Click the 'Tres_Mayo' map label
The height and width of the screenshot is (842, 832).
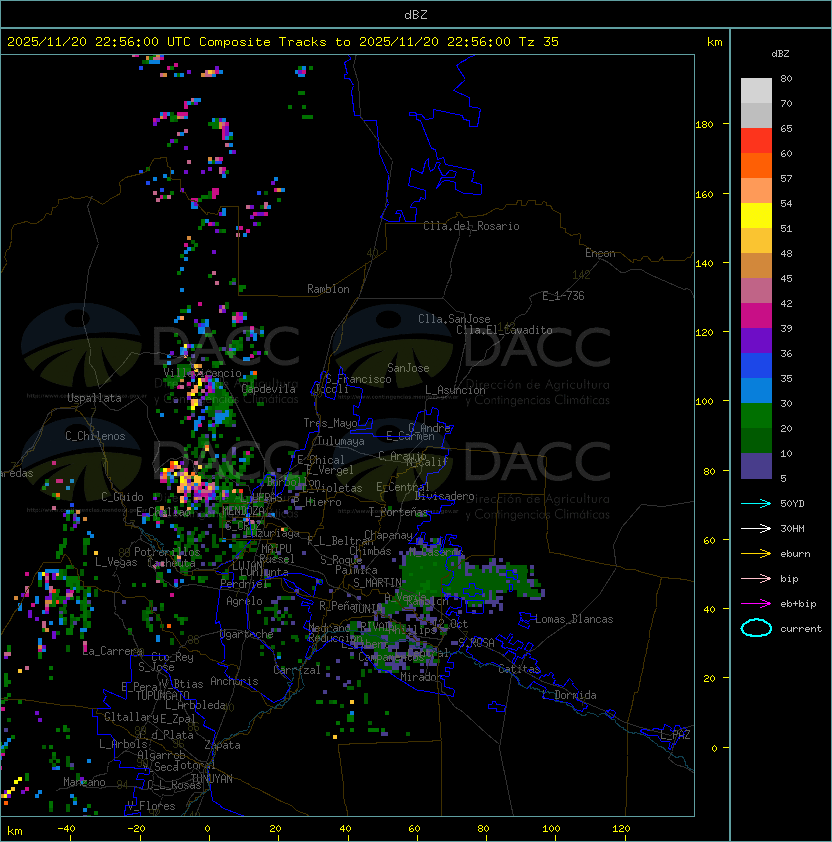coord(330,423)
